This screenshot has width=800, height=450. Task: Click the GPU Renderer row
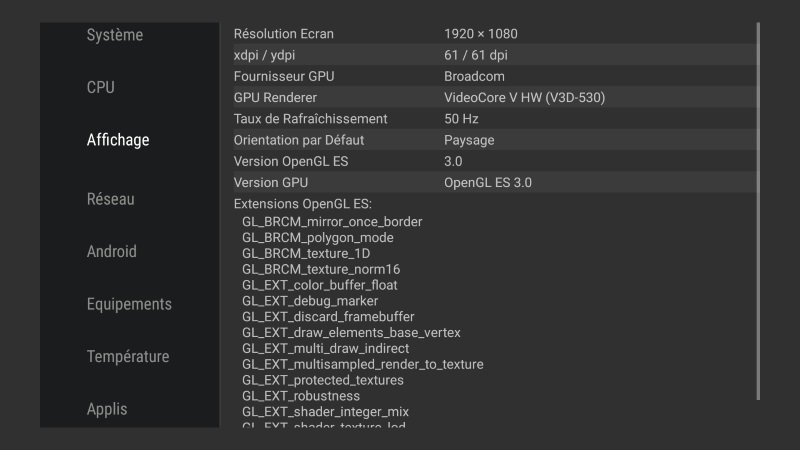490,98
